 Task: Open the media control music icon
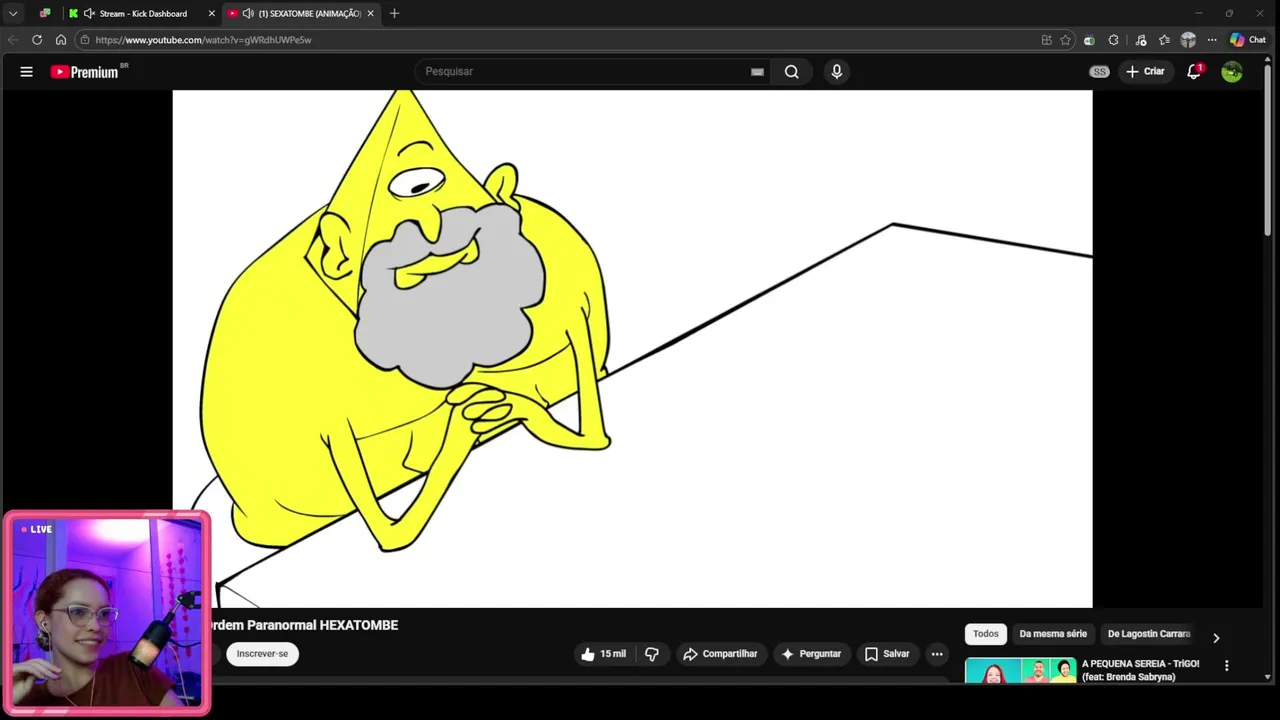(x=1141, y=40)
